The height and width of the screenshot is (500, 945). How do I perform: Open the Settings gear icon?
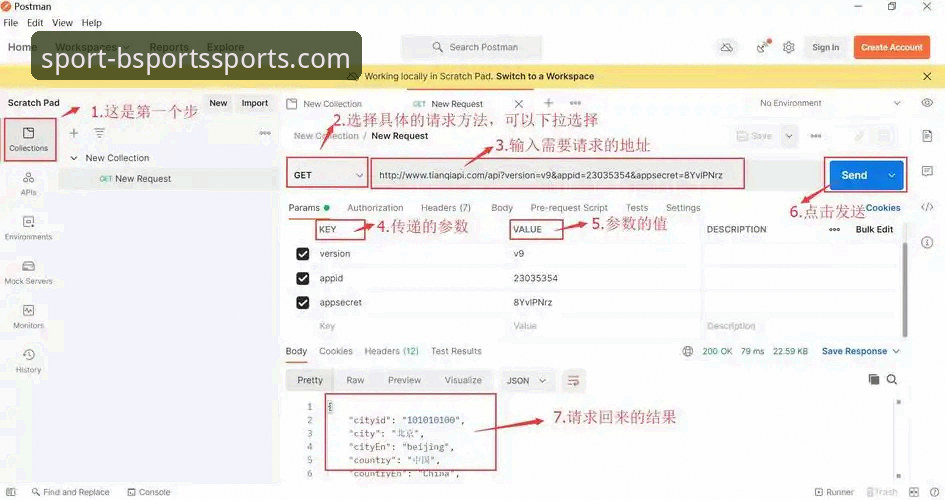788,47
